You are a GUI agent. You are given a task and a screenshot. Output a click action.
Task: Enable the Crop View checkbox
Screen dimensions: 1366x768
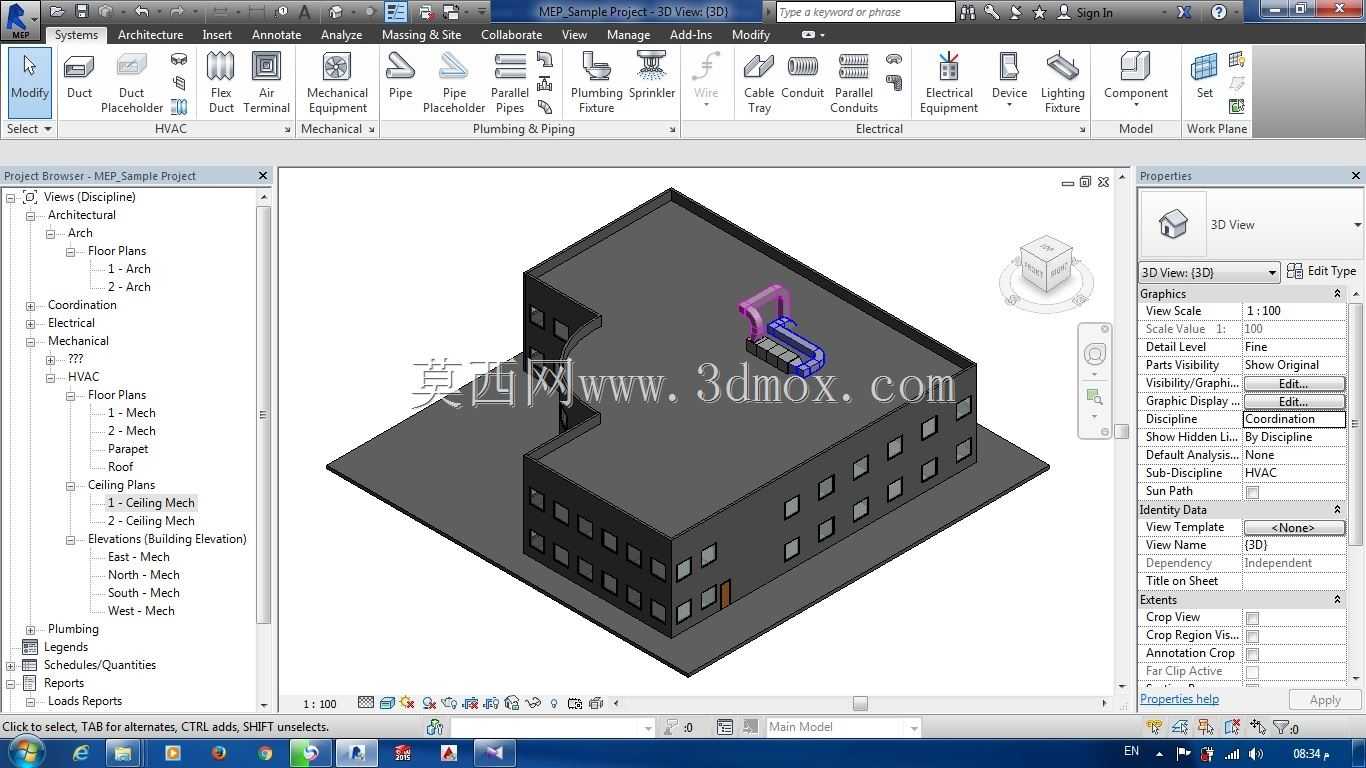1252,618
